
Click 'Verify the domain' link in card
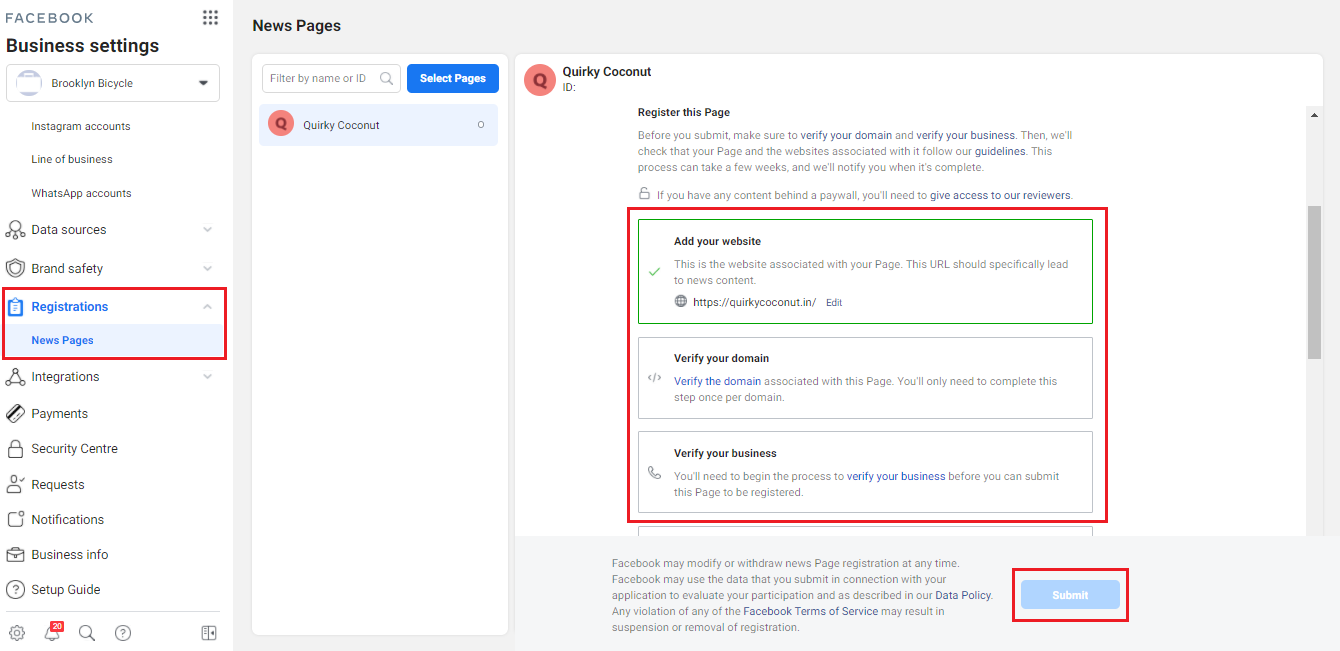717,381
